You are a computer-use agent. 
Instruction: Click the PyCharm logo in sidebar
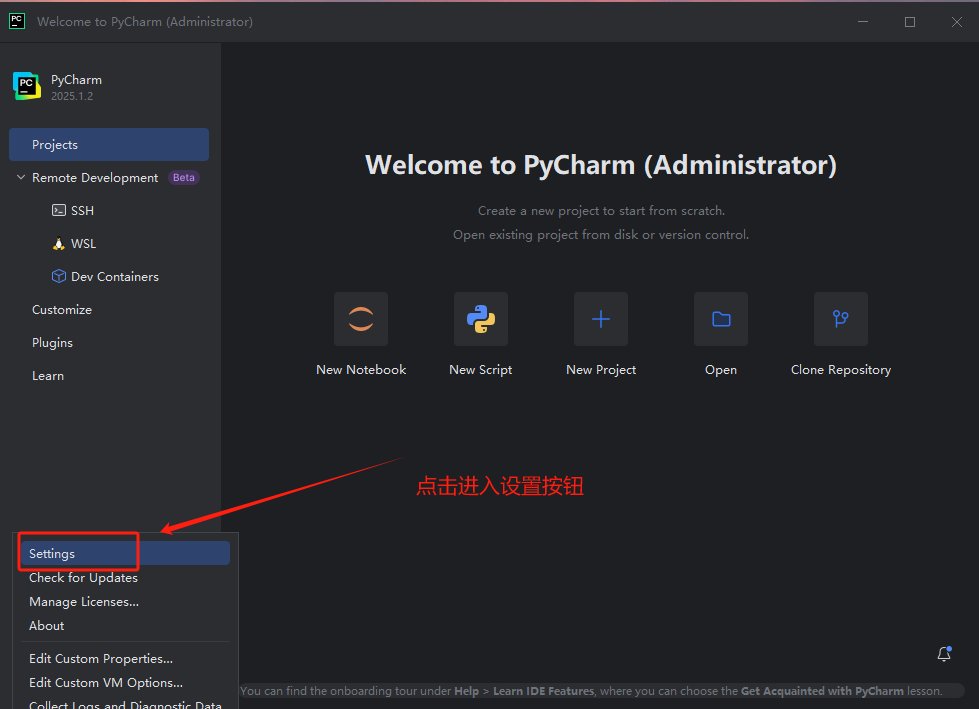pyautogui.click(x=27, y=86)
